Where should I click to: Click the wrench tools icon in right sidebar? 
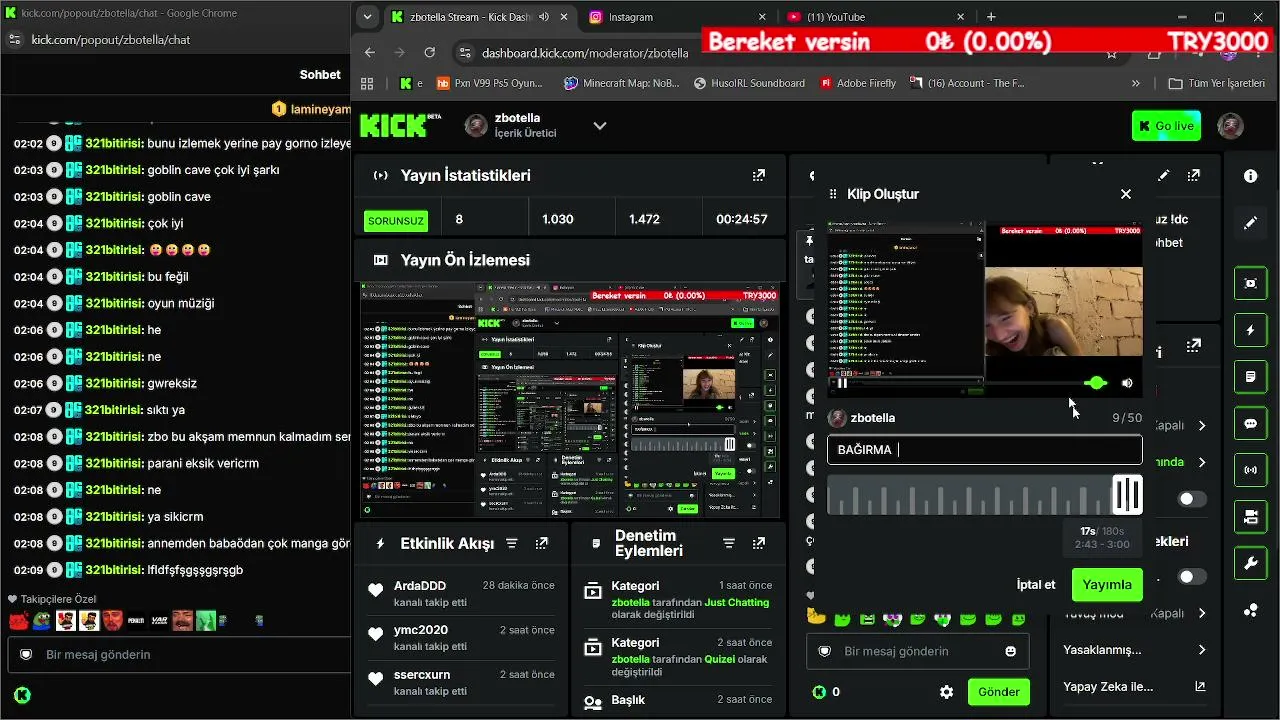tap(1251, 563)
